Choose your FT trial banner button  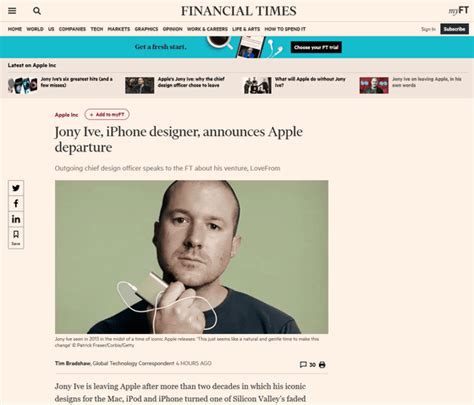316,47
